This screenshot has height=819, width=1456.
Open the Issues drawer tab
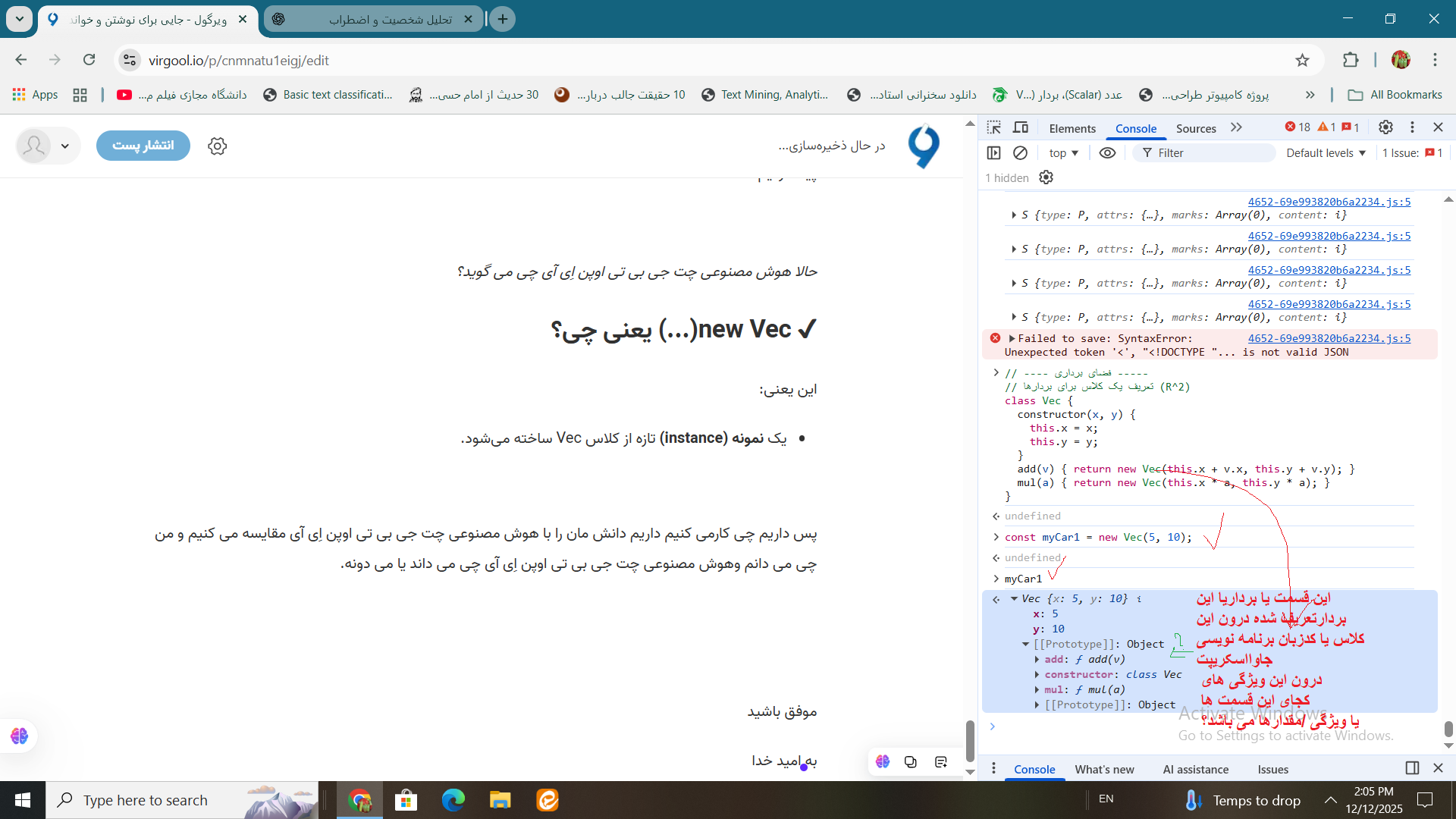(1272, 769)
